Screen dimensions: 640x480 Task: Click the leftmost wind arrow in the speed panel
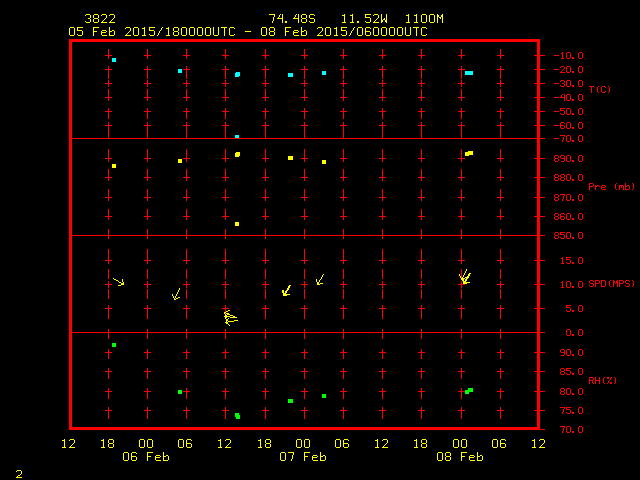point(119,282)
